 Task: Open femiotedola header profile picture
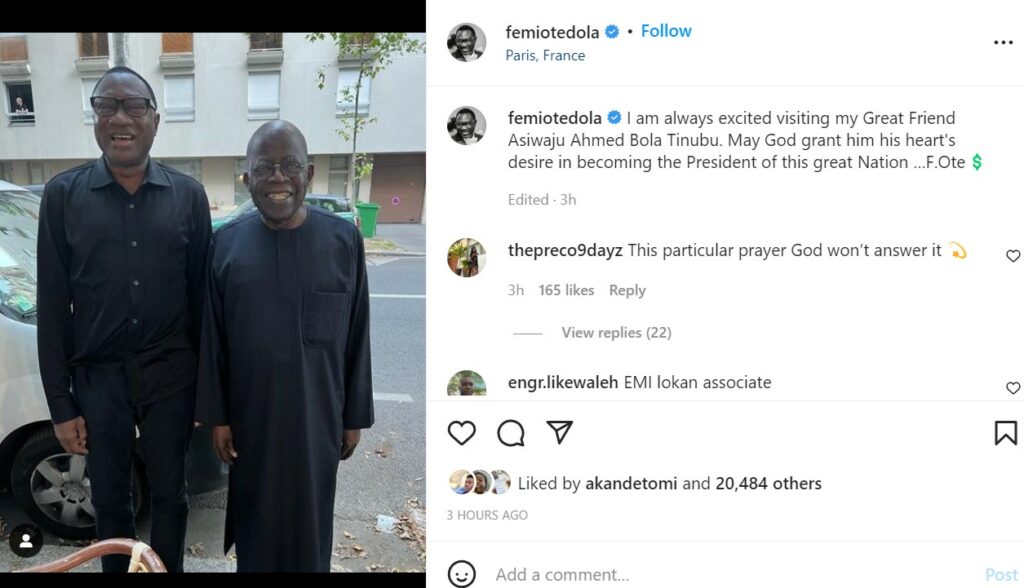click(466, 43)
